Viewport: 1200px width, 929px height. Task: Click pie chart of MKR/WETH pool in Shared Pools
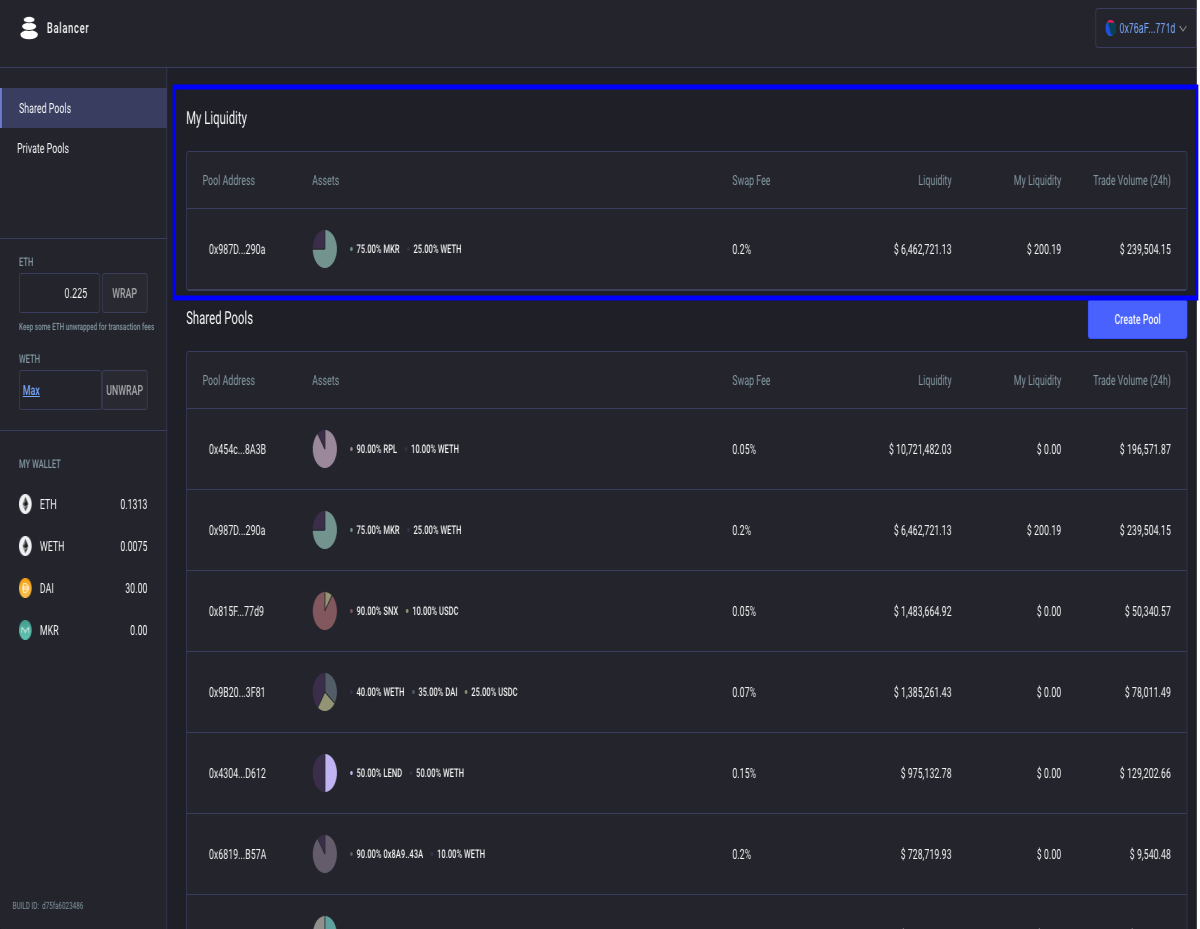pyautogui.click(x=324, y=530)
